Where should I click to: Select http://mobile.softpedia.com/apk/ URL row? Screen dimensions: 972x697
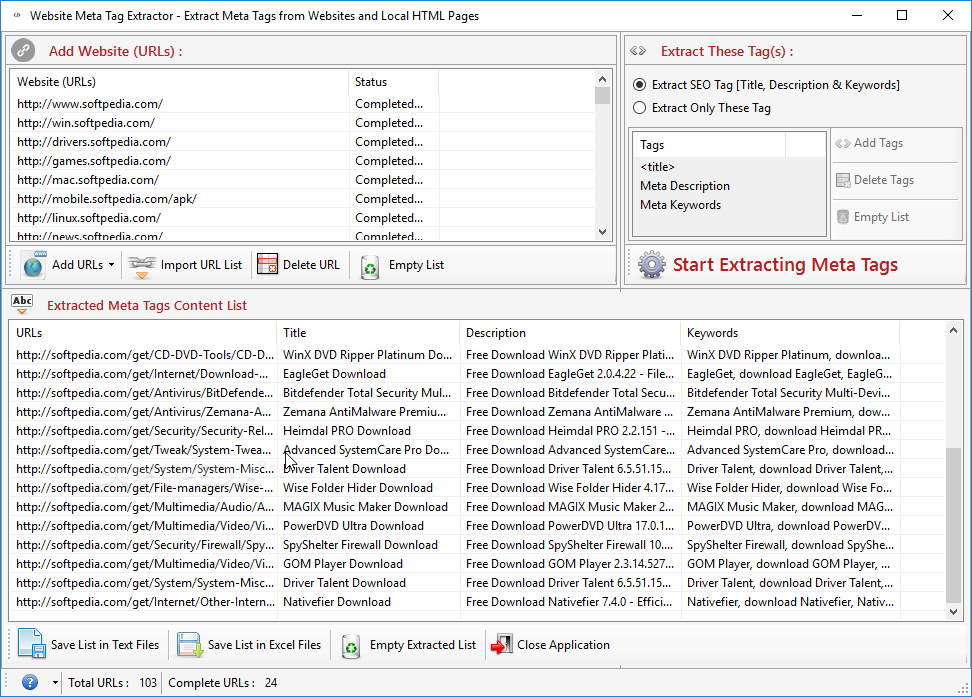[302, 199]
